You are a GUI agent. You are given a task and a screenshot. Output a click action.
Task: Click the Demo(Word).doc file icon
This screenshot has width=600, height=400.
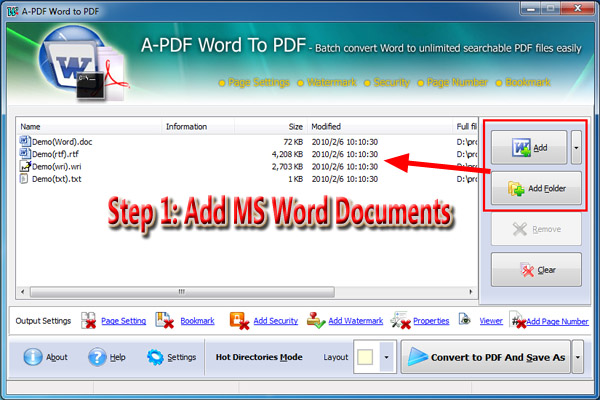coord(25,141)
